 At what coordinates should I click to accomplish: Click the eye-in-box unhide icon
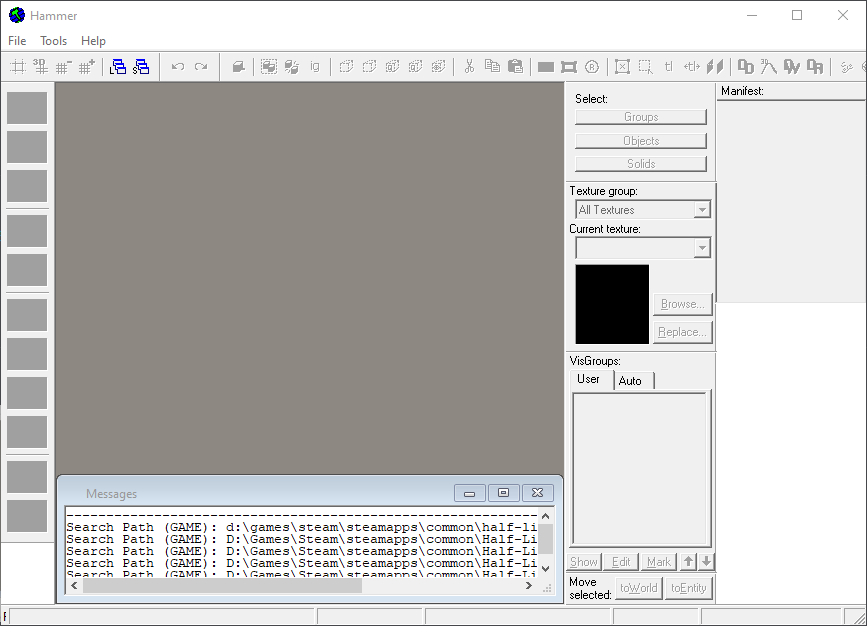(438, 67)
